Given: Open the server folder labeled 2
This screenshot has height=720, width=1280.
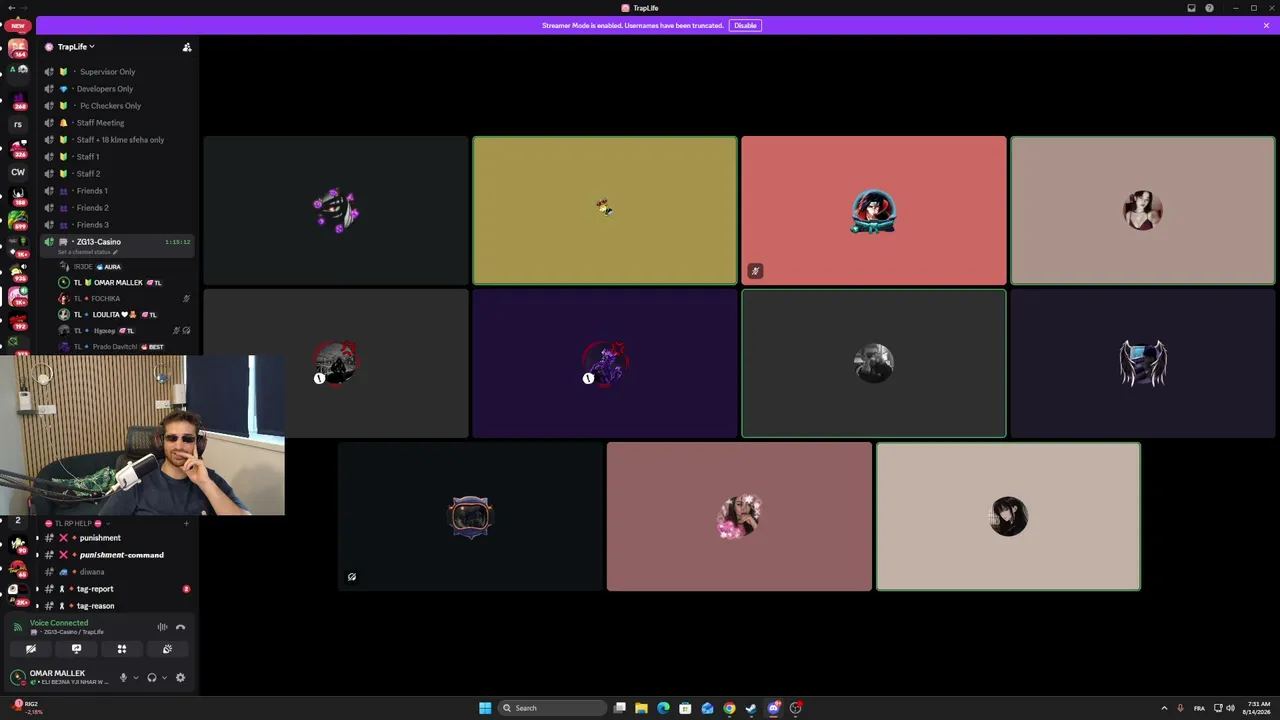Looking at the screenshot, I should 17,520.
